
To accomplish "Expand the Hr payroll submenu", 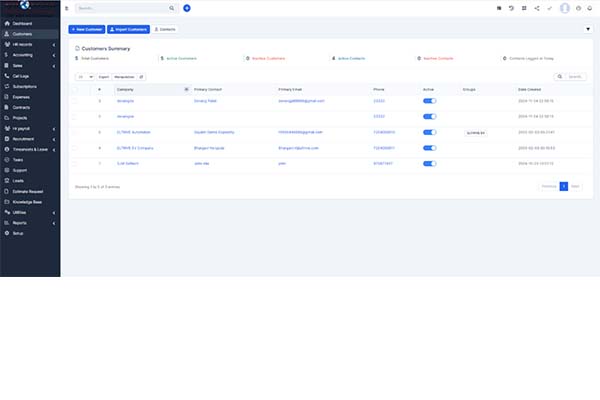I will [x=54, y=129].
